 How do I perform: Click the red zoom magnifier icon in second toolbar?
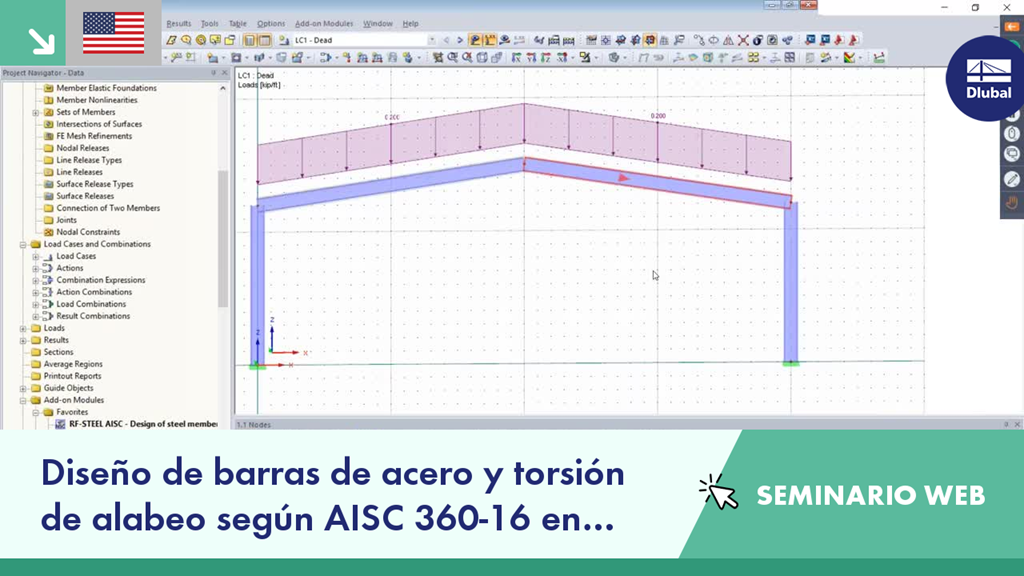[x=468, y=57]
